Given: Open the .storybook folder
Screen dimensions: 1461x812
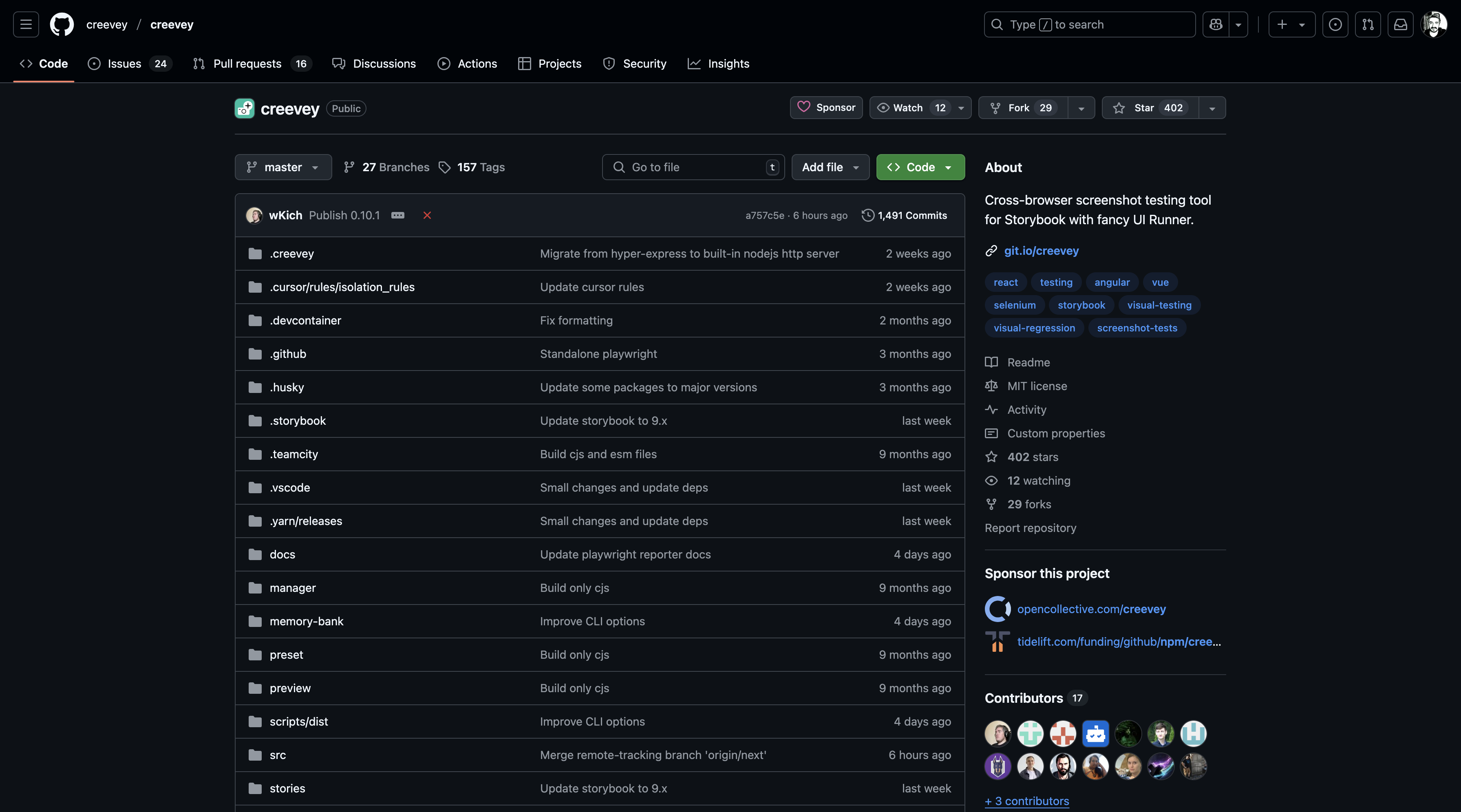Looking at the screenshot, I should pyautogui.click(x=298, y=421).
